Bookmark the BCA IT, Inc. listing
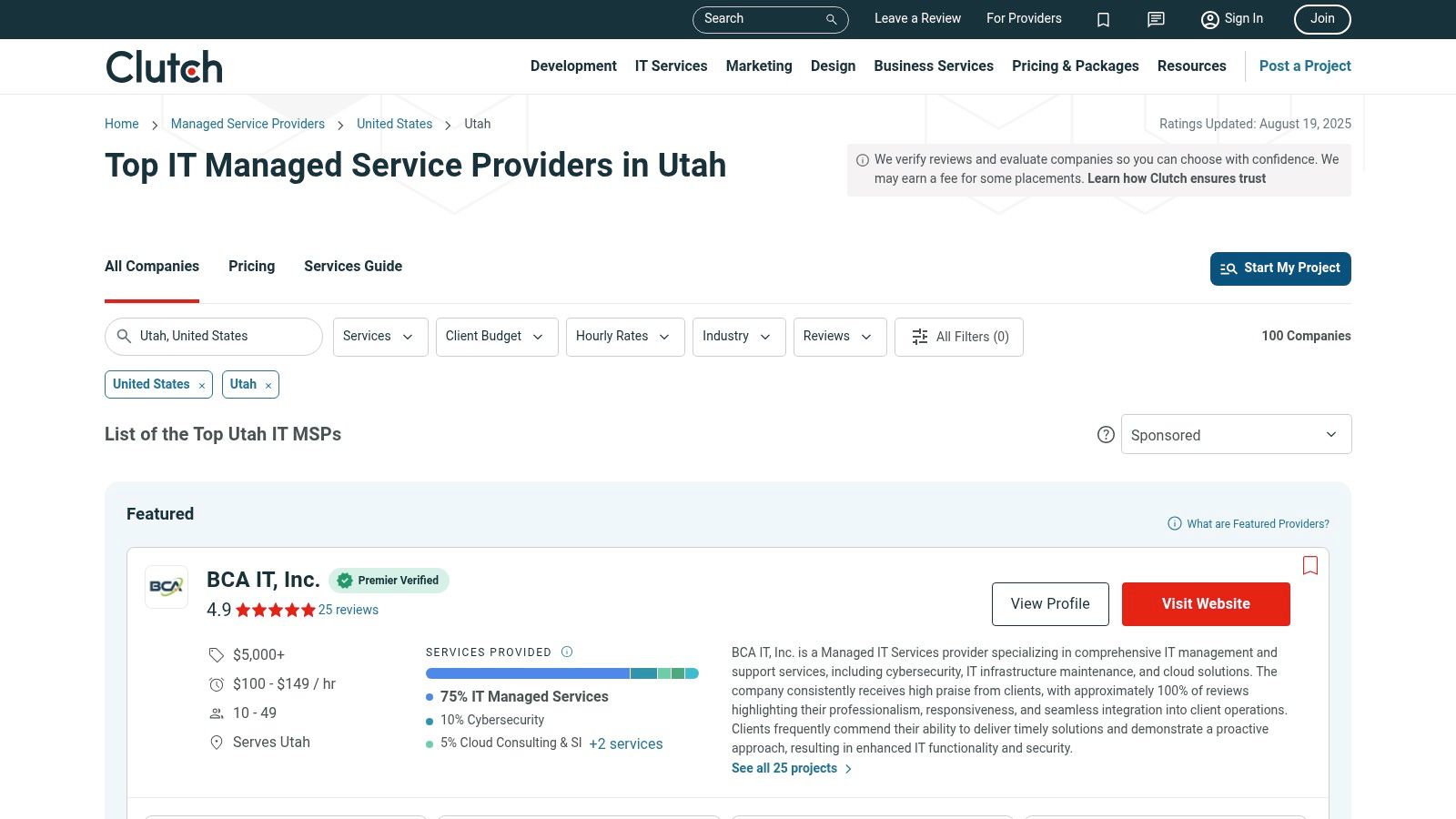 [x=1310, y=565]
